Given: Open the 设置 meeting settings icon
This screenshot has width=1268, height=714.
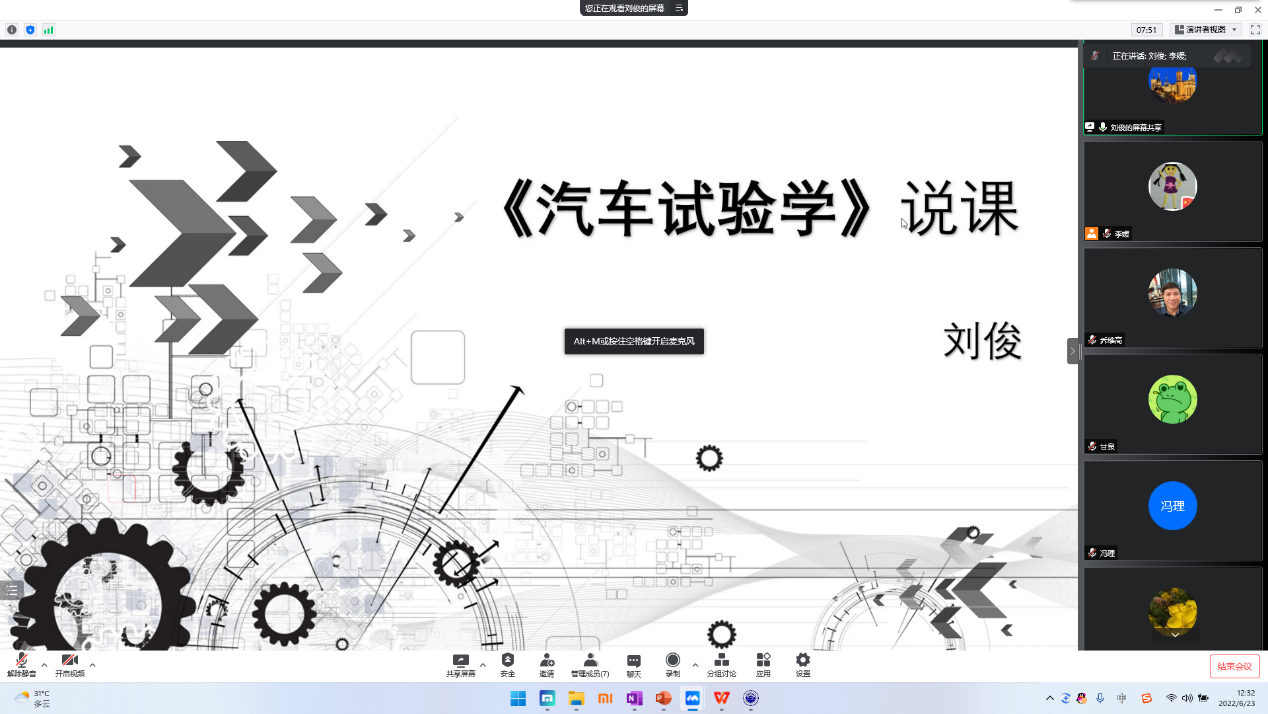Looking at the screenshot, I should [x=802, y=663].
